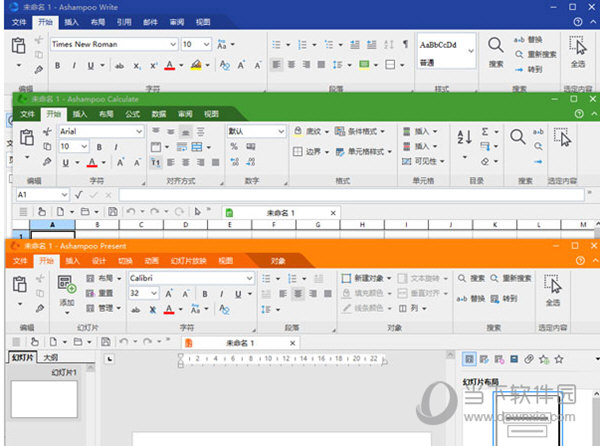600x446 pixels.
Task: Toggle Italic formatting in Ashampoo Write
Action: click(x=74, y=66)
